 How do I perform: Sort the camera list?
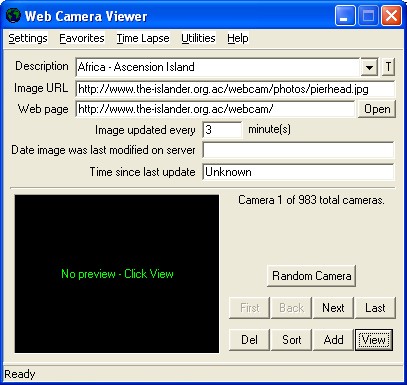291,340
